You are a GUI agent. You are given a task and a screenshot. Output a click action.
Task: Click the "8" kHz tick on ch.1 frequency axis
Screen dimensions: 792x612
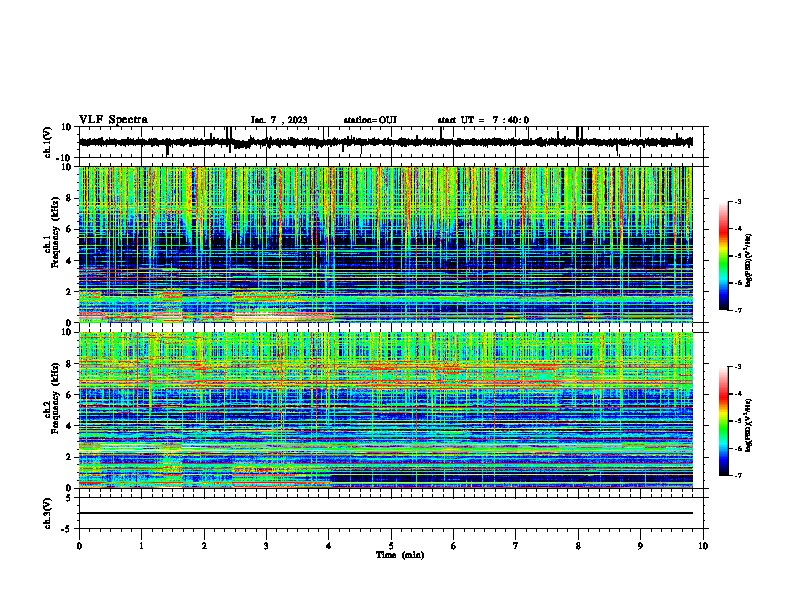click(x=70, y=198)
